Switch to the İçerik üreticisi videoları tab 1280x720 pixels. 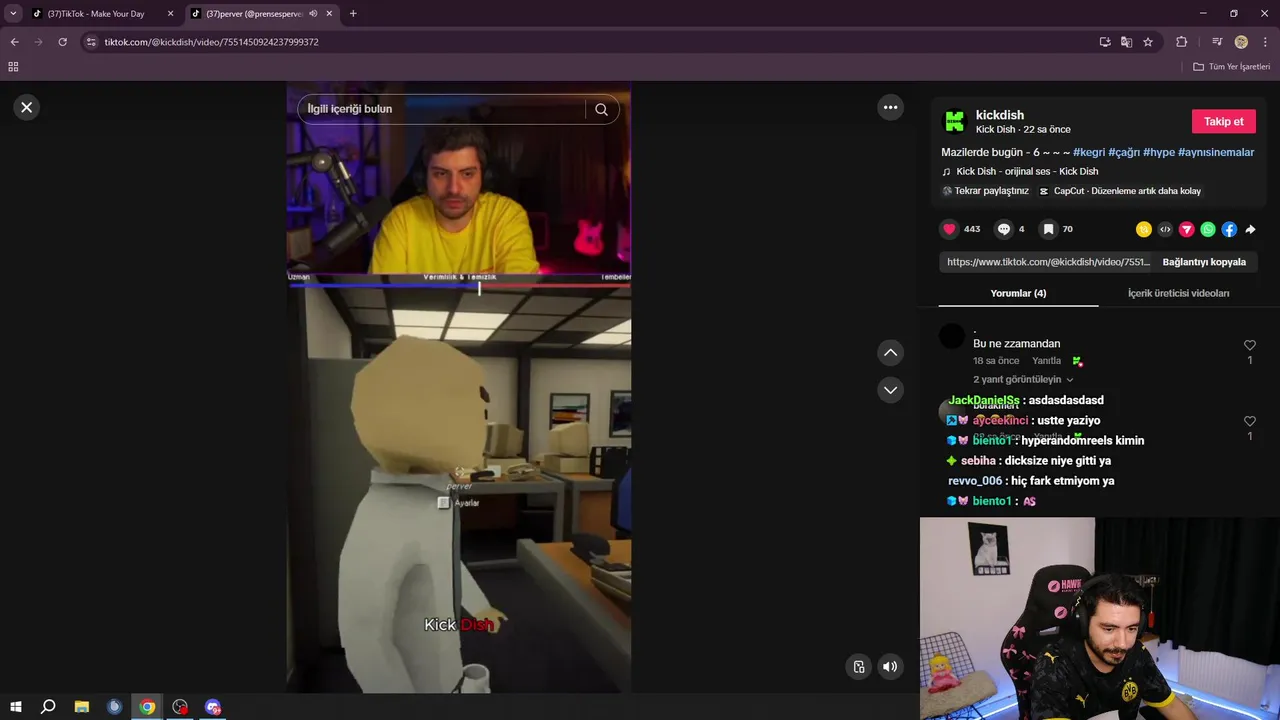tap(1178, 293)
